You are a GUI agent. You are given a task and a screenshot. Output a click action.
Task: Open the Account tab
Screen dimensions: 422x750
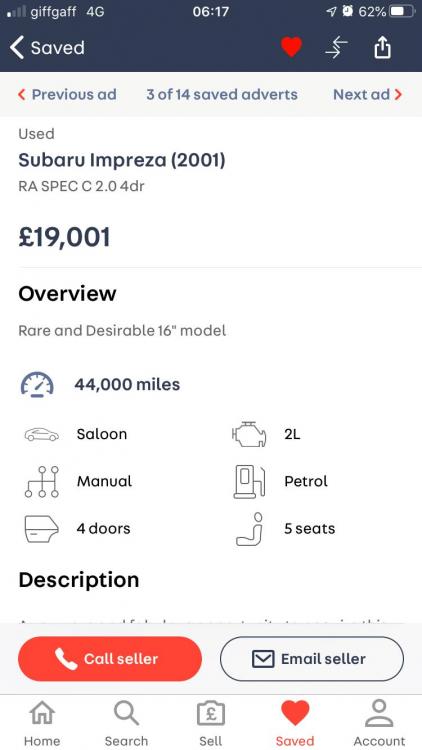click(379, 723)
